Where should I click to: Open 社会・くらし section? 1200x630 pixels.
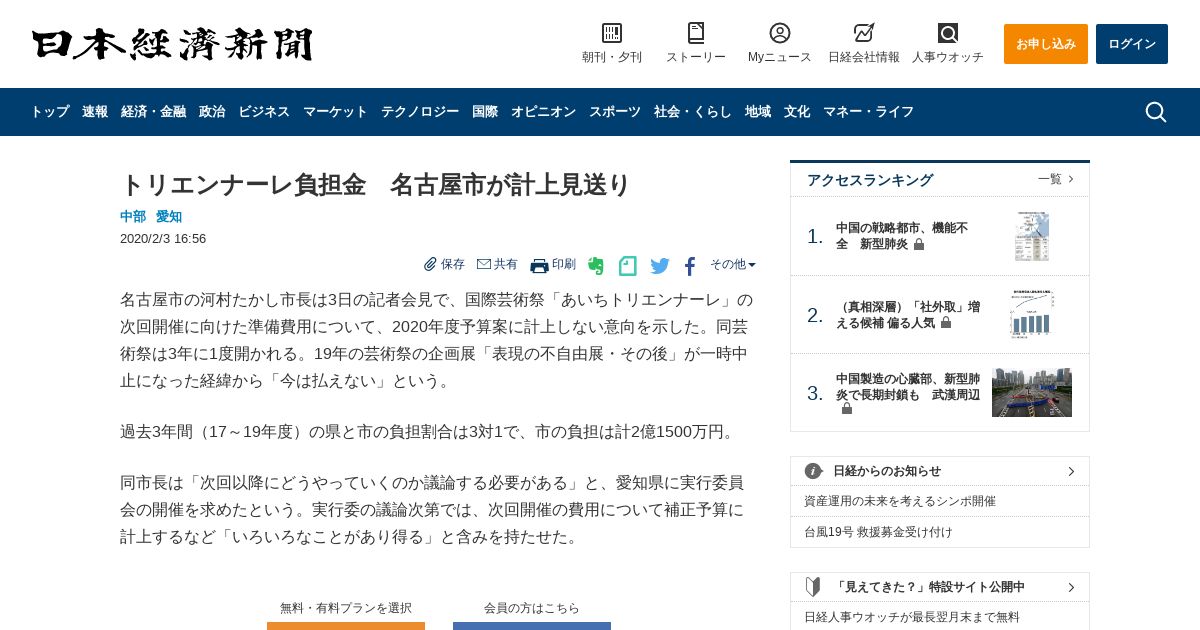coord(693,112)
